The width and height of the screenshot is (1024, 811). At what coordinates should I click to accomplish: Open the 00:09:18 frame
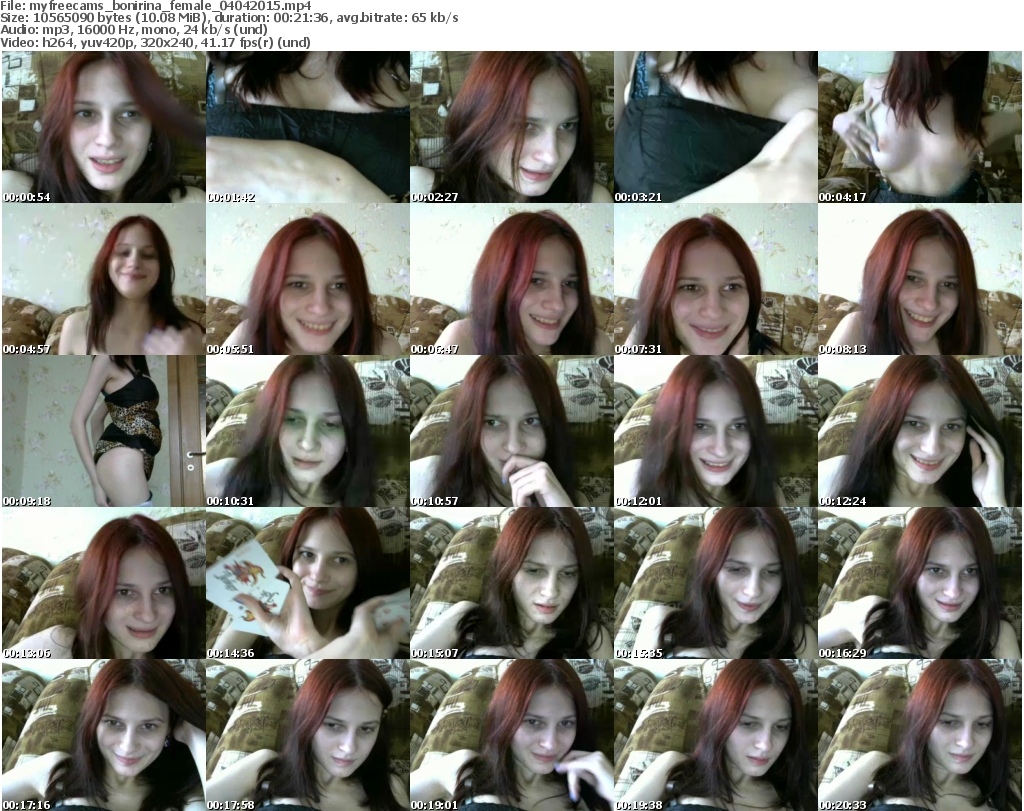(x=104, y=431)
